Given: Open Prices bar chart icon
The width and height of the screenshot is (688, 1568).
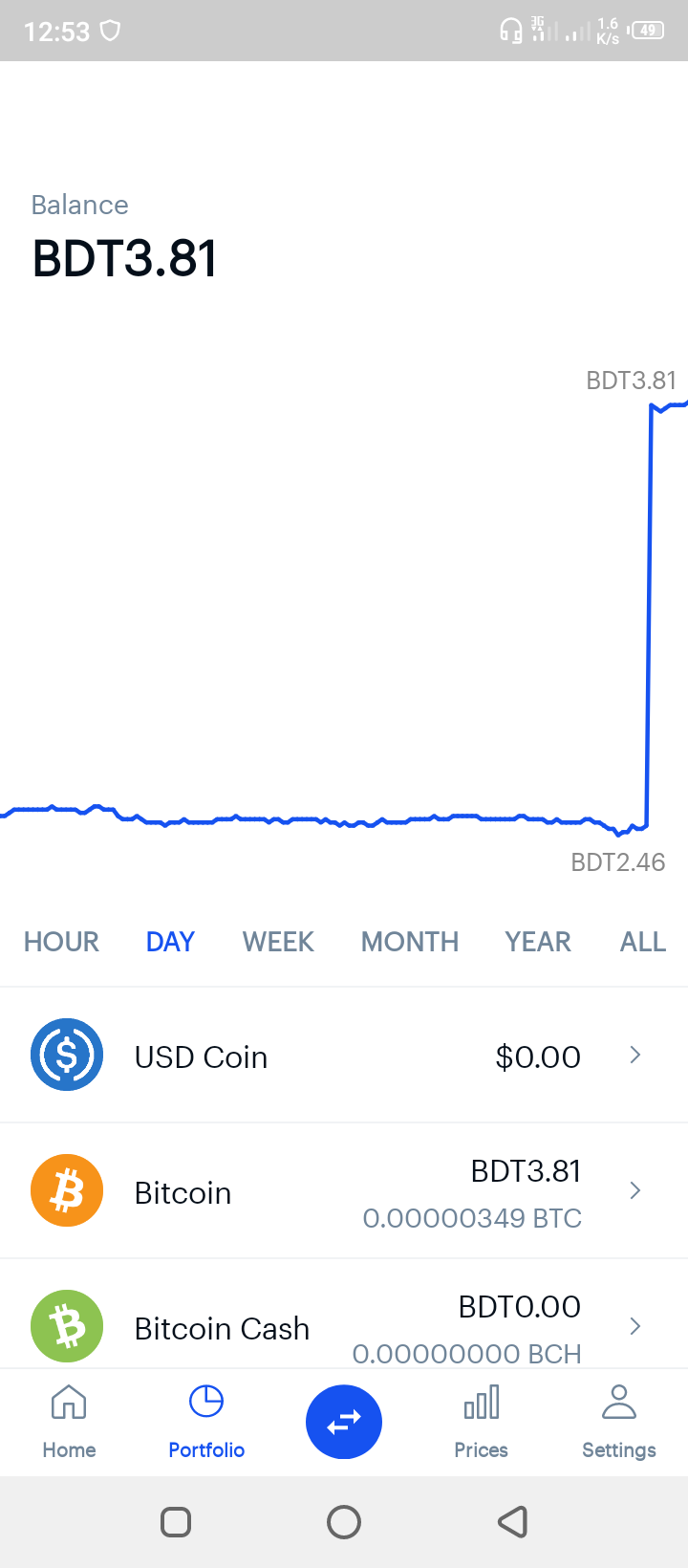Looking at the screenshot, I should pos(482,1403).
